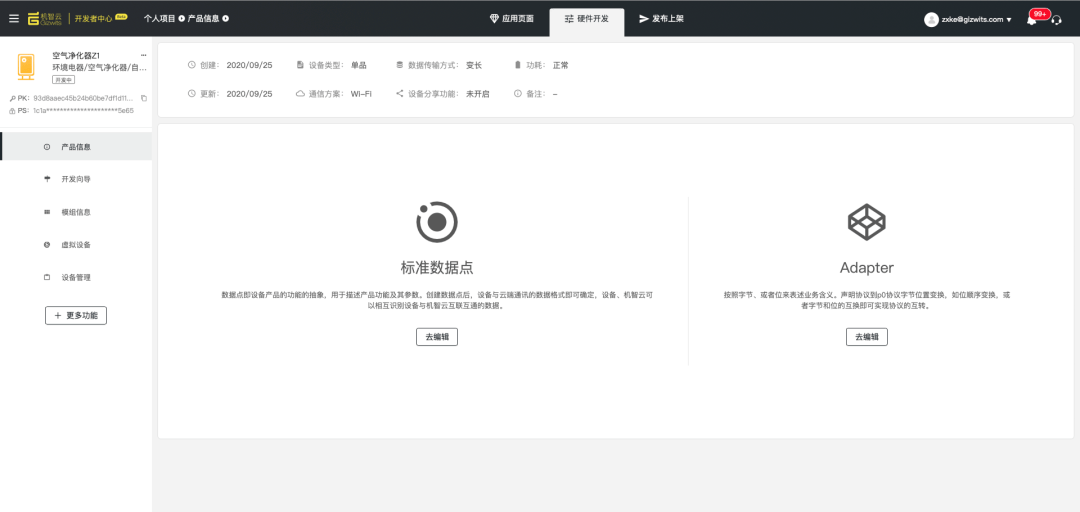Click 去编辑 under Adapter
Image resolution: width=1080 pixels, height=512 pixels.
pos(866,337)
